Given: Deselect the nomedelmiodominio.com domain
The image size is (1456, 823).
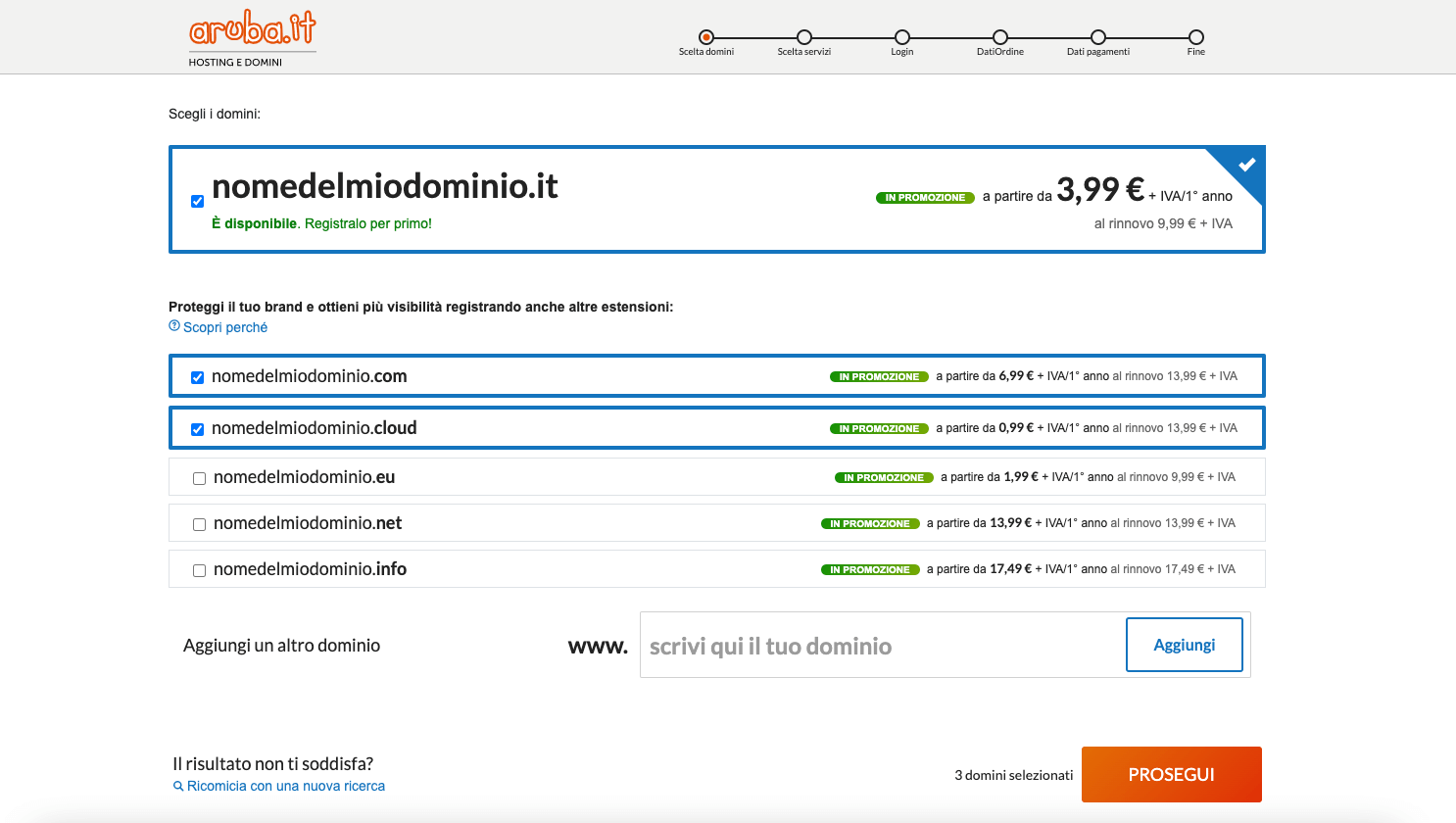Looking at the screenshot, I should 197,376.
